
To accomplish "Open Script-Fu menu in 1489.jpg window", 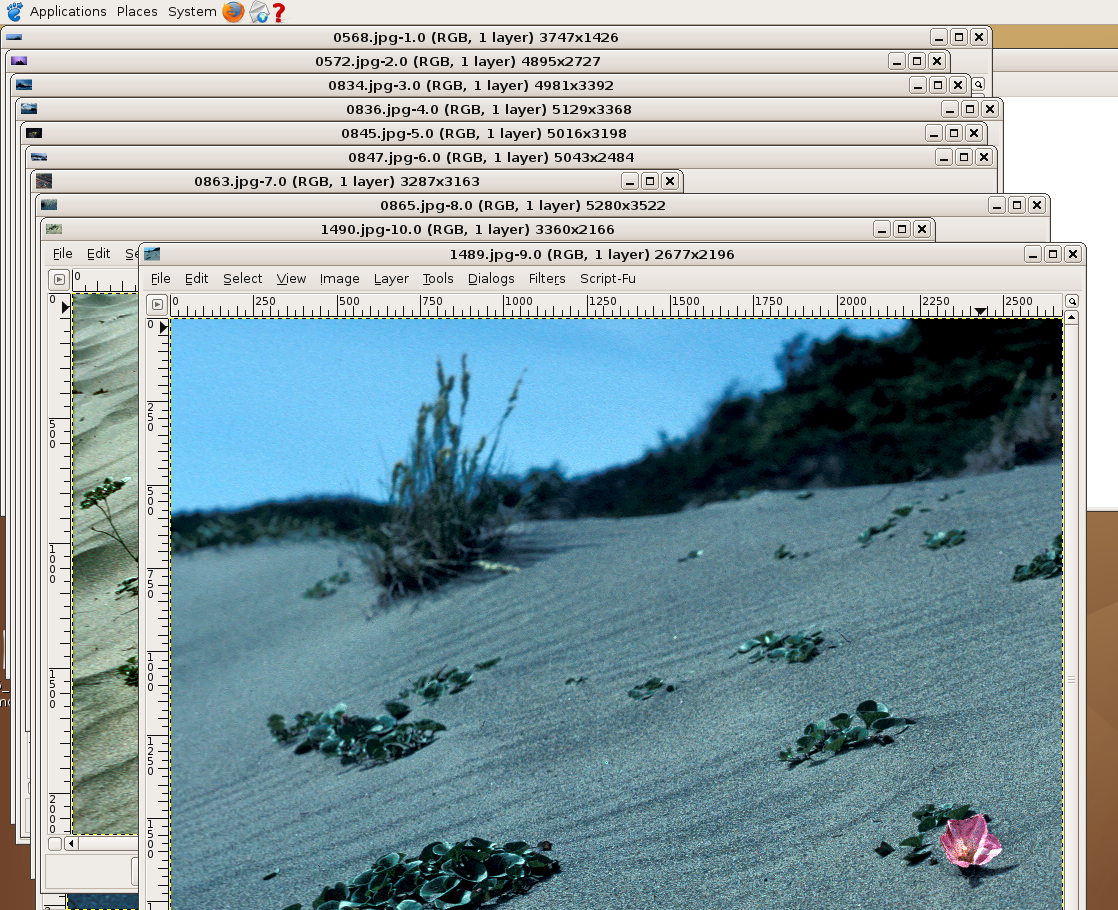I will tap(607, 279).
